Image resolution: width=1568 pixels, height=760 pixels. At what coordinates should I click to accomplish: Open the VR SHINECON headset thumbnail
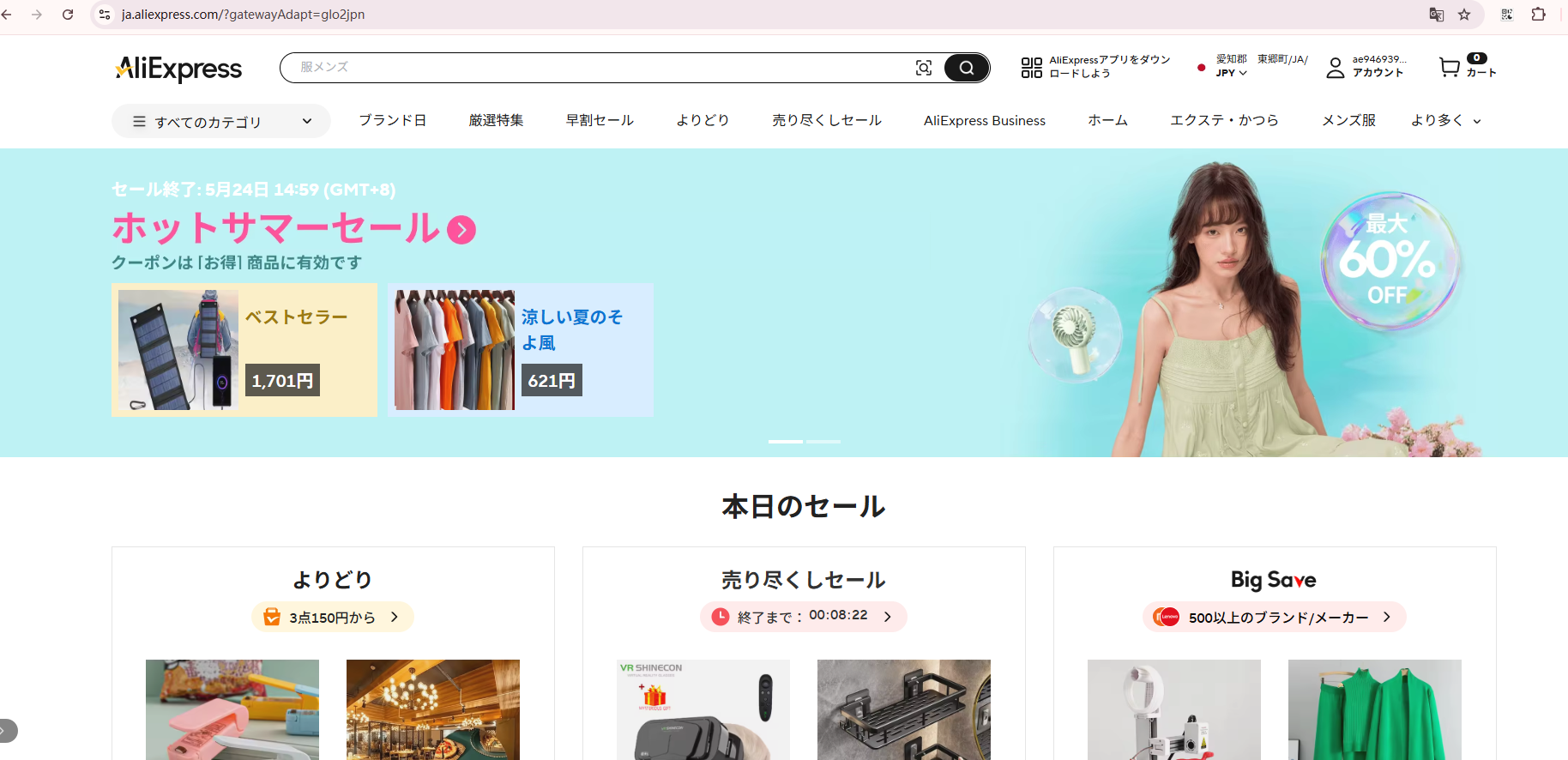pos(703,709)
